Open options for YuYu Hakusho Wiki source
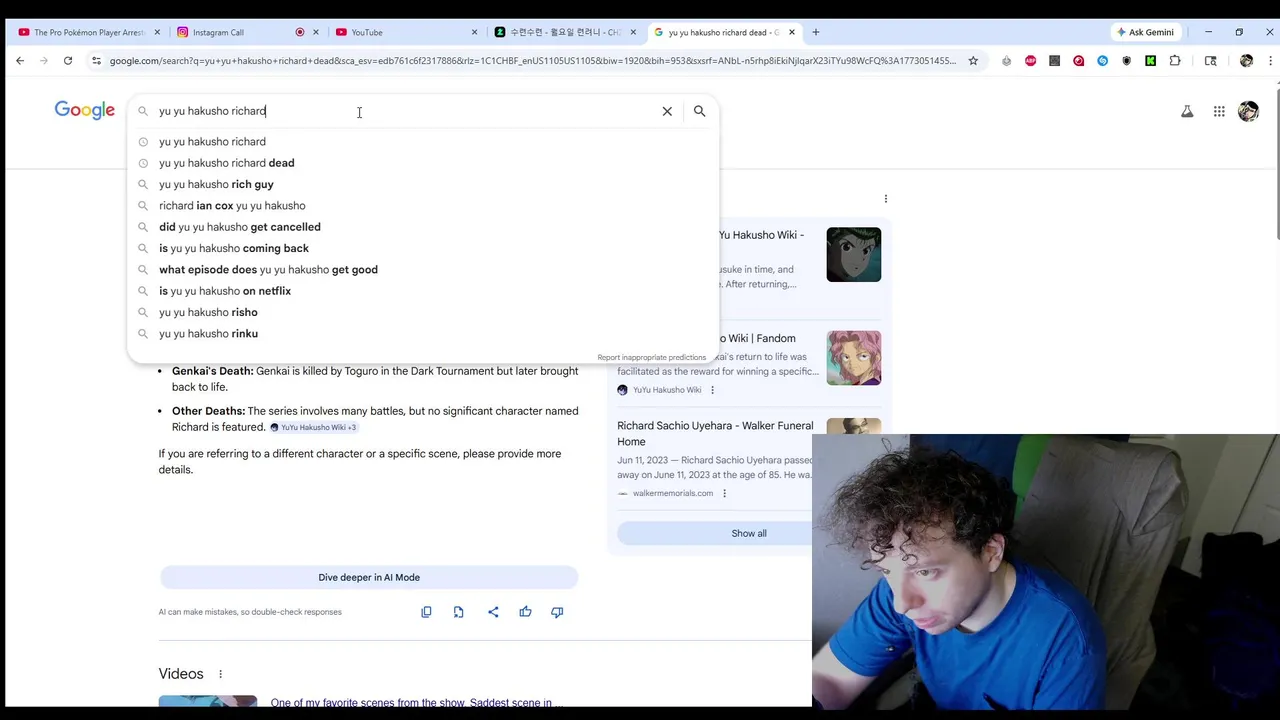This screenshot has height=720, width=1280. (x=712, y=390)
